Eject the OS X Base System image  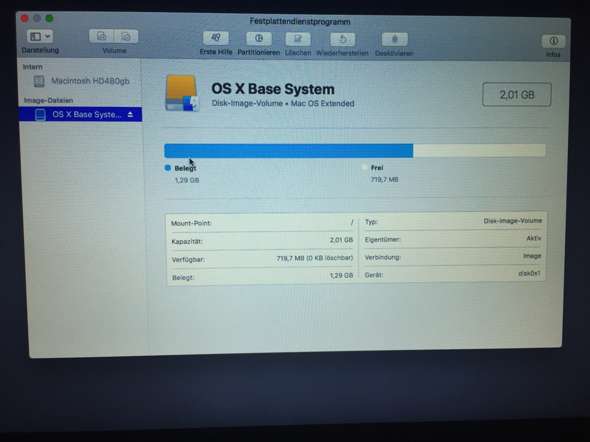[x=130, y=114]
